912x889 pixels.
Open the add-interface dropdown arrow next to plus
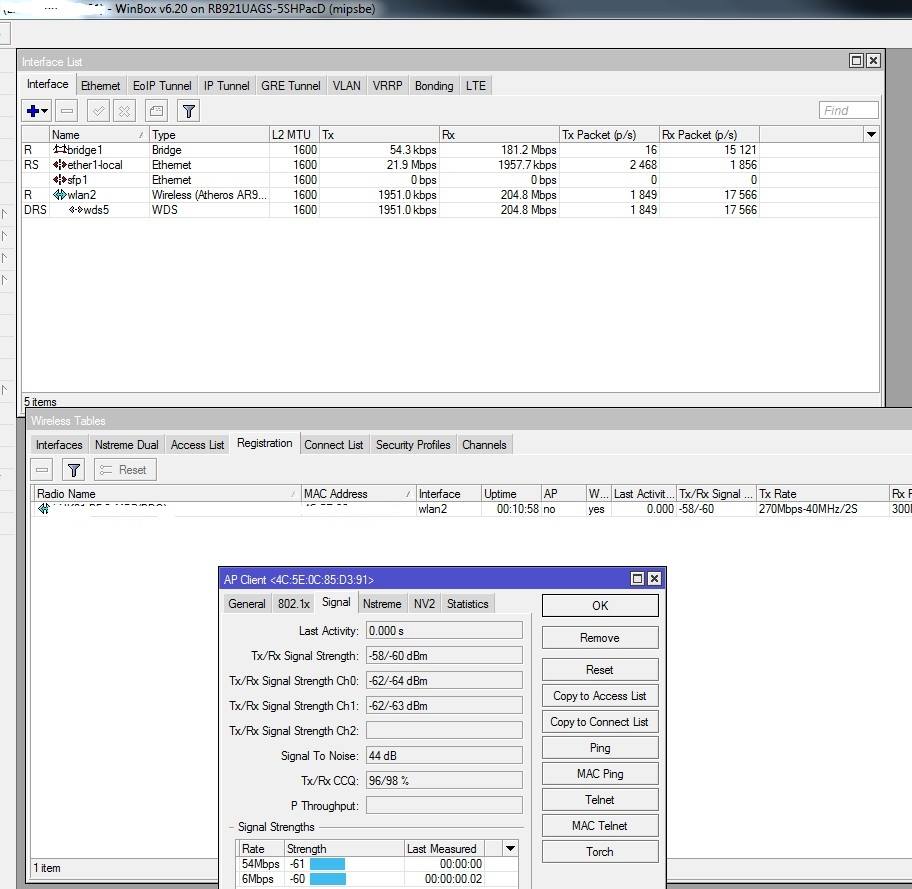tap(45, 111)
